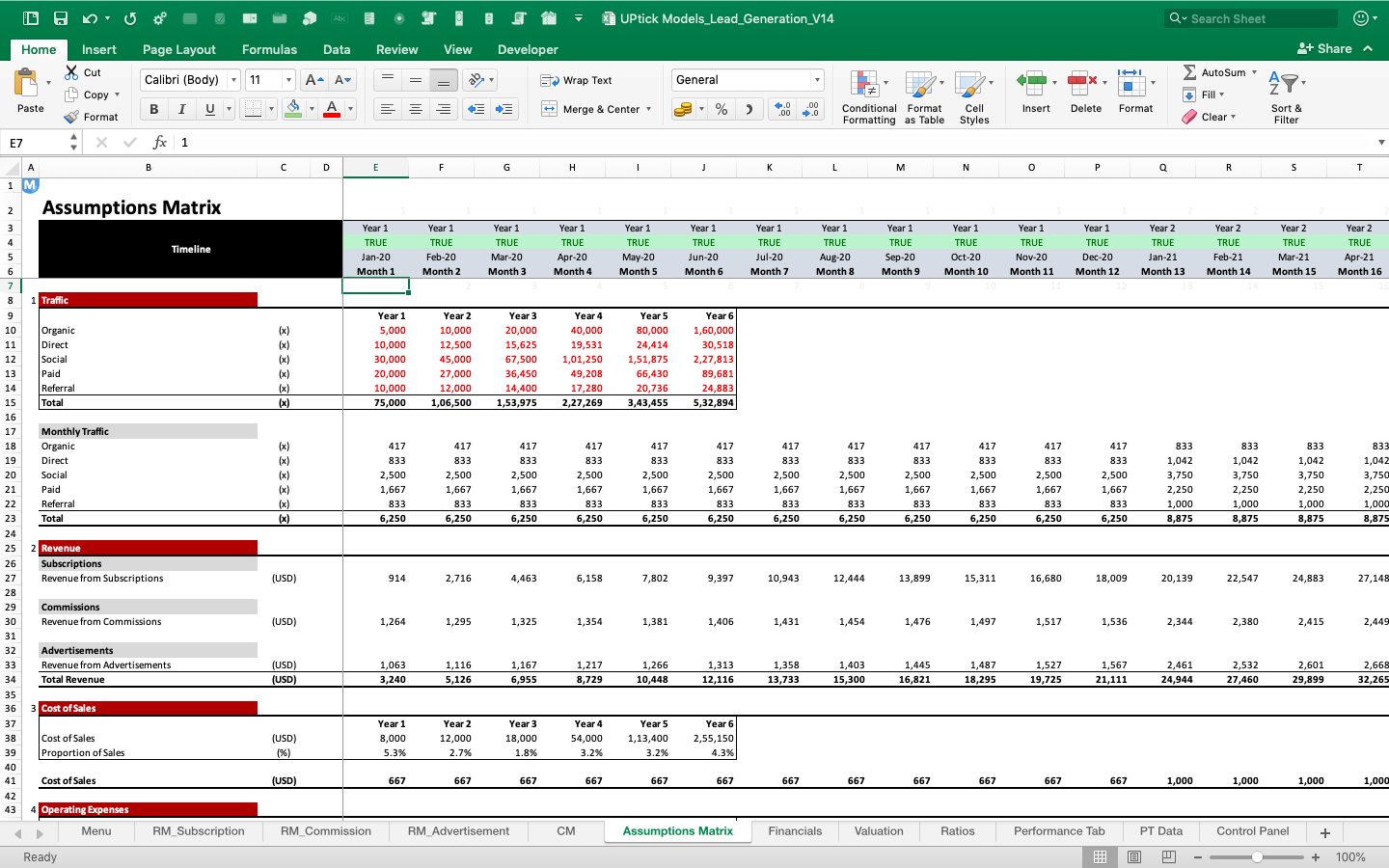The height and width of the screenshot is (868, 1389).
Task: Switch to Page Layout view in status bar
Action: pyautogui.click(x=1134, y=856)
